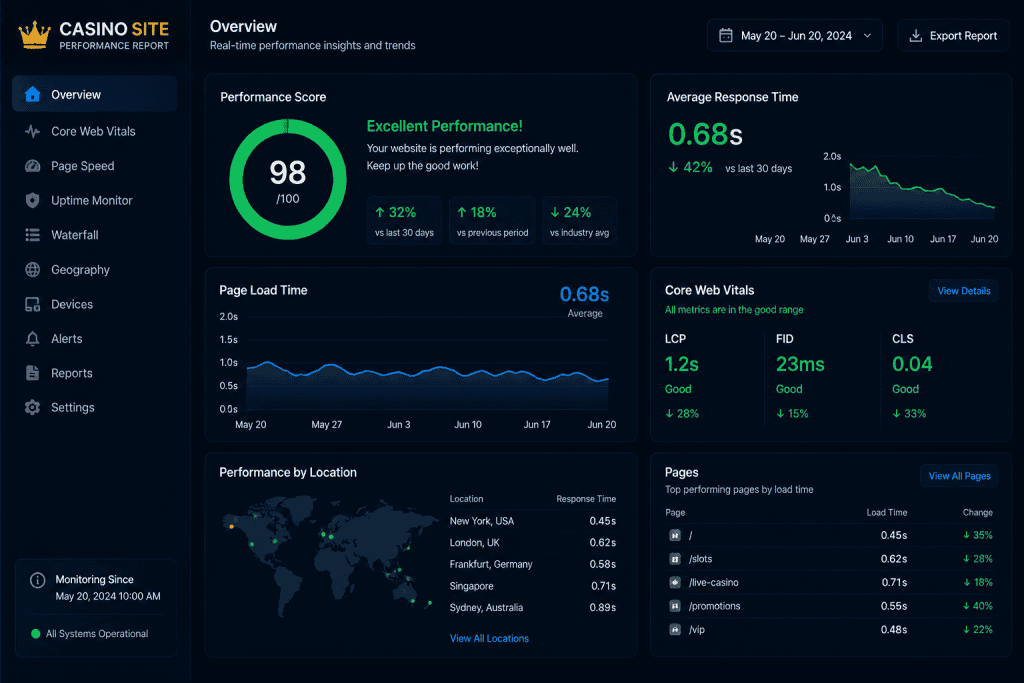Click the Monitoring Since info icon

(x=38, y=580)
